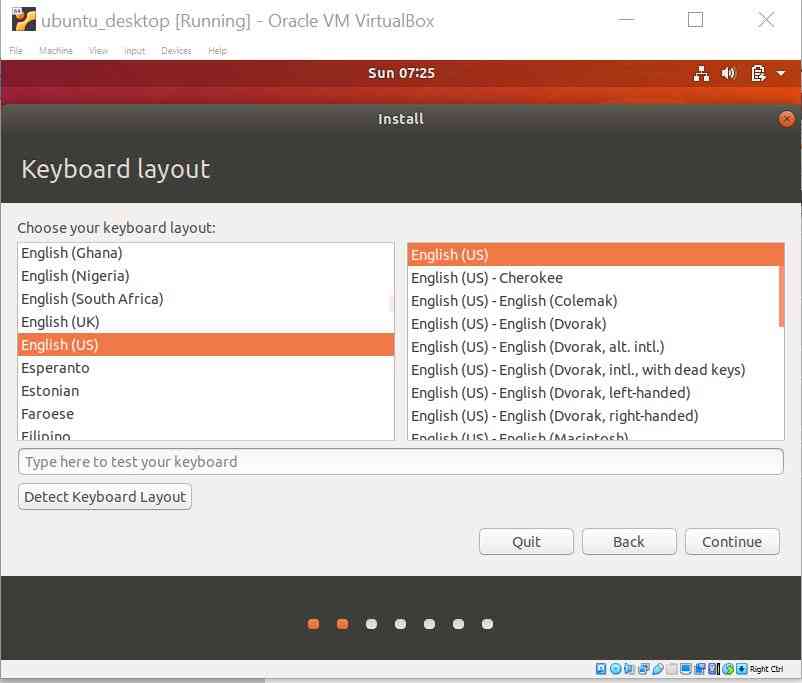Click the Quit button

tap(526, 542)
